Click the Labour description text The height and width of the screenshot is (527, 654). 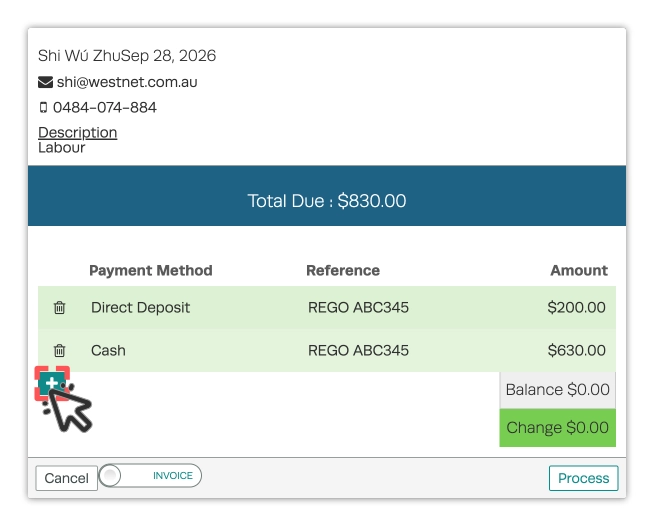coord(61,148)
